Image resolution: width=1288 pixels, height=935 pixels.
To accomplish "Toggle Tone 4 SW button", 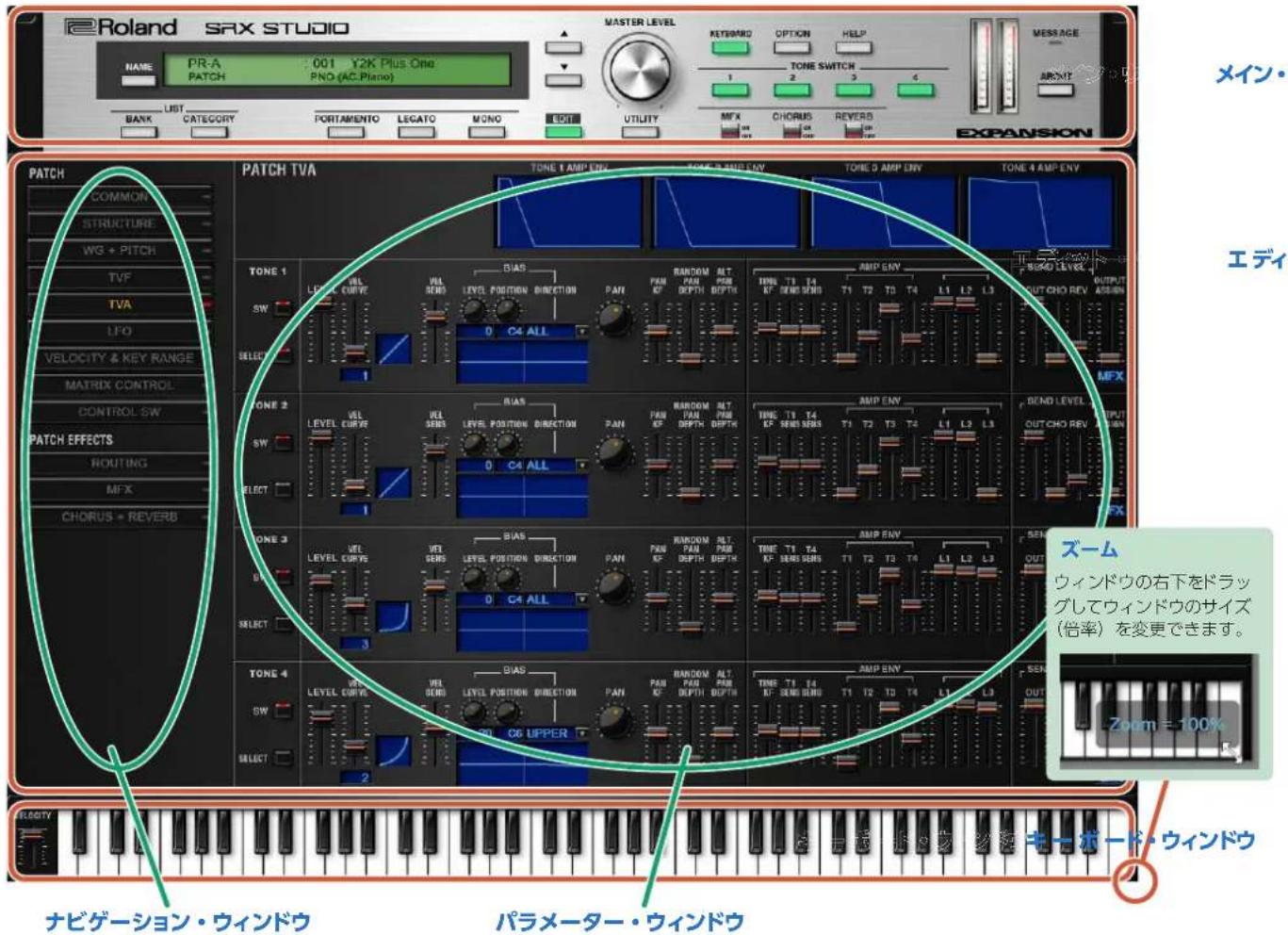I will click(x=283, y=711).
